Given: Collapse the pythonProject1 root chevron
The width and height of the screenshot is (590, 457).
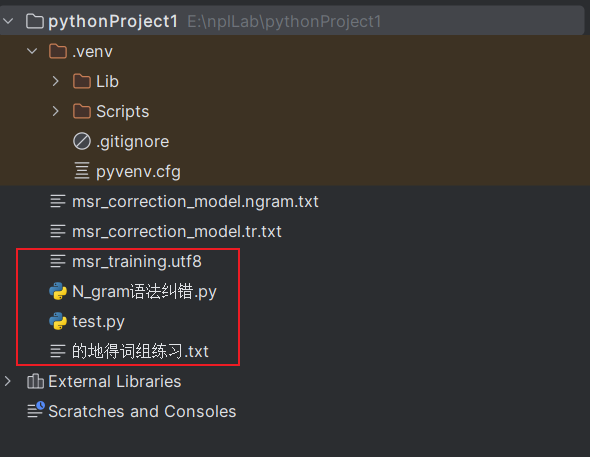Looking at the screenshot, I should pos(8,21).
